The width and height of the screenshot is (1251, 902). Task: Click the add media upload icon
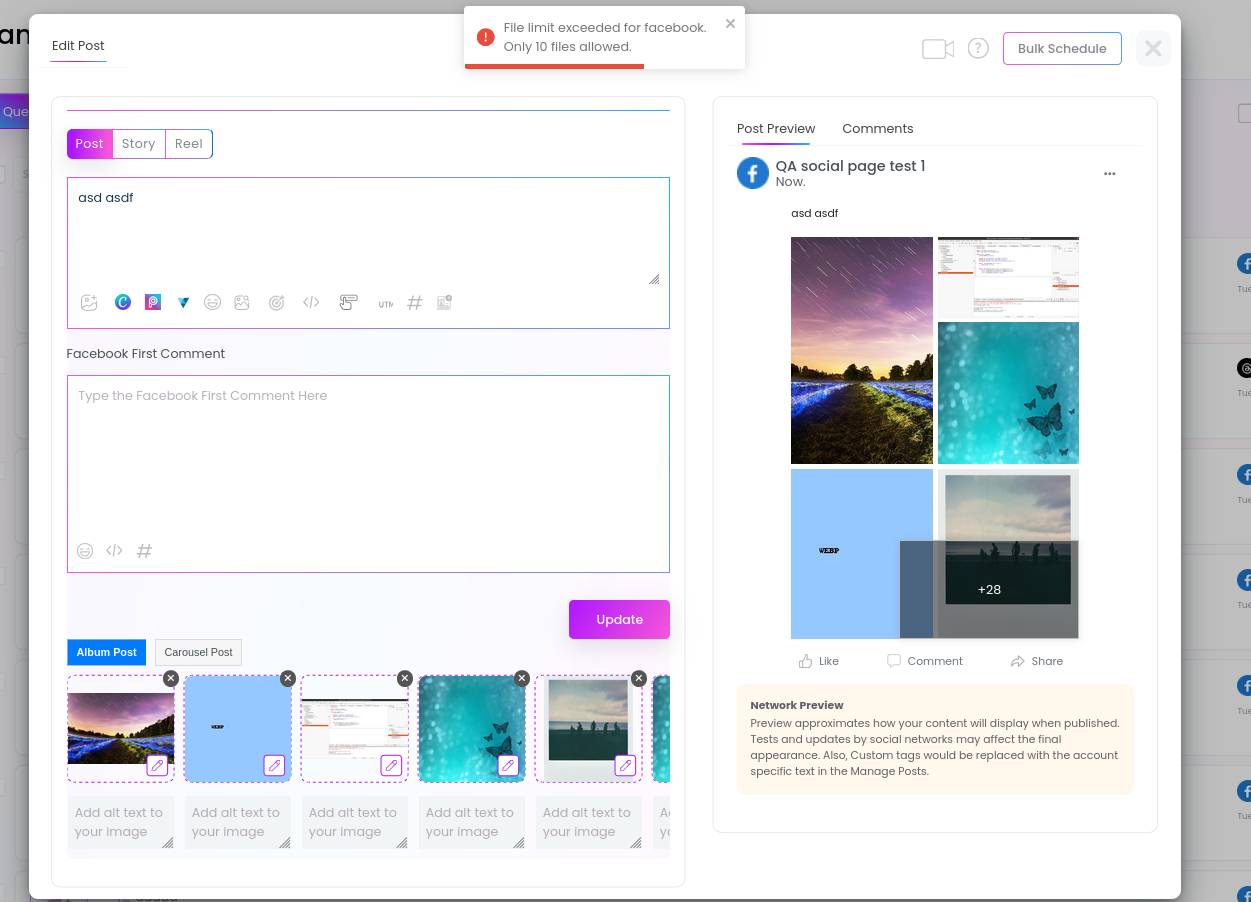[90, 302]
